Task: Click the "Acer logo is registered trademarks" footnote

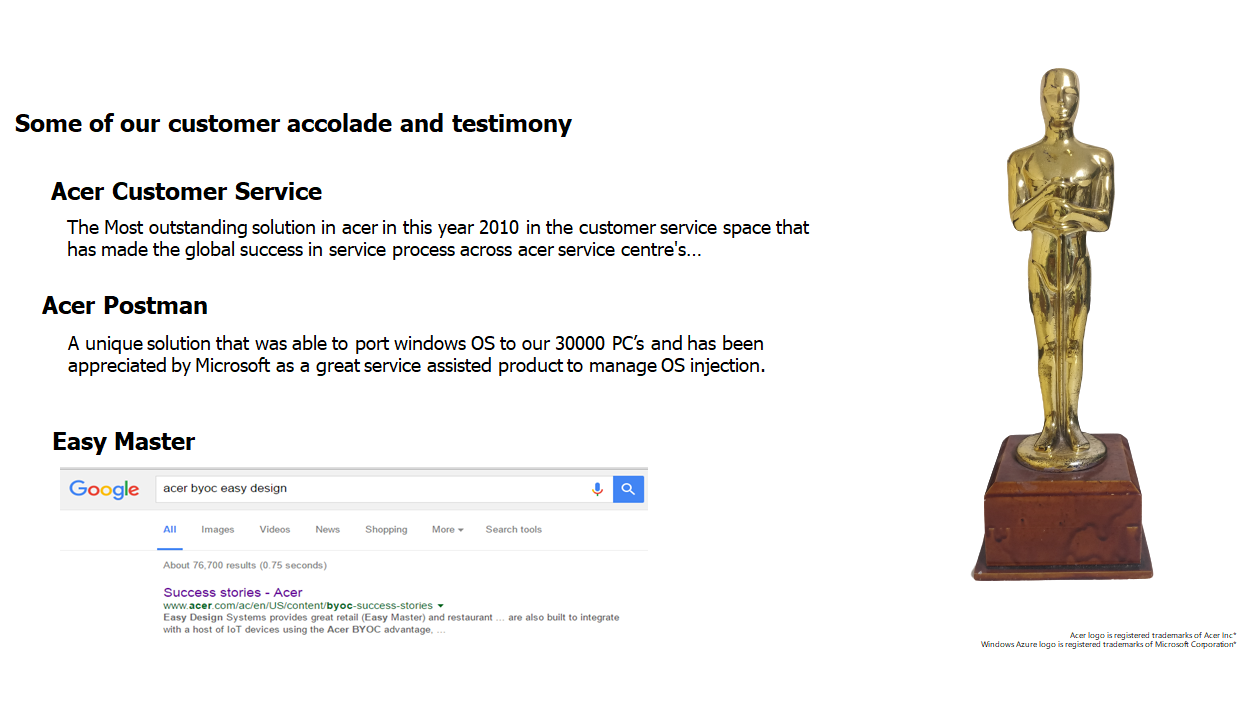Action: coord(1153,635)
